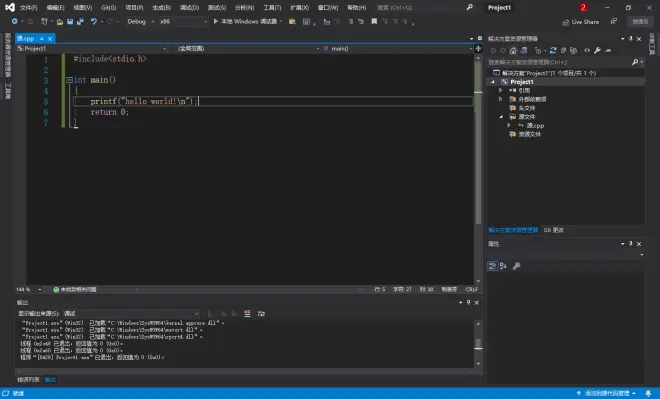
Task: Click the pin icon on the 源.cpp tab
Action: [x=42, y=38]
